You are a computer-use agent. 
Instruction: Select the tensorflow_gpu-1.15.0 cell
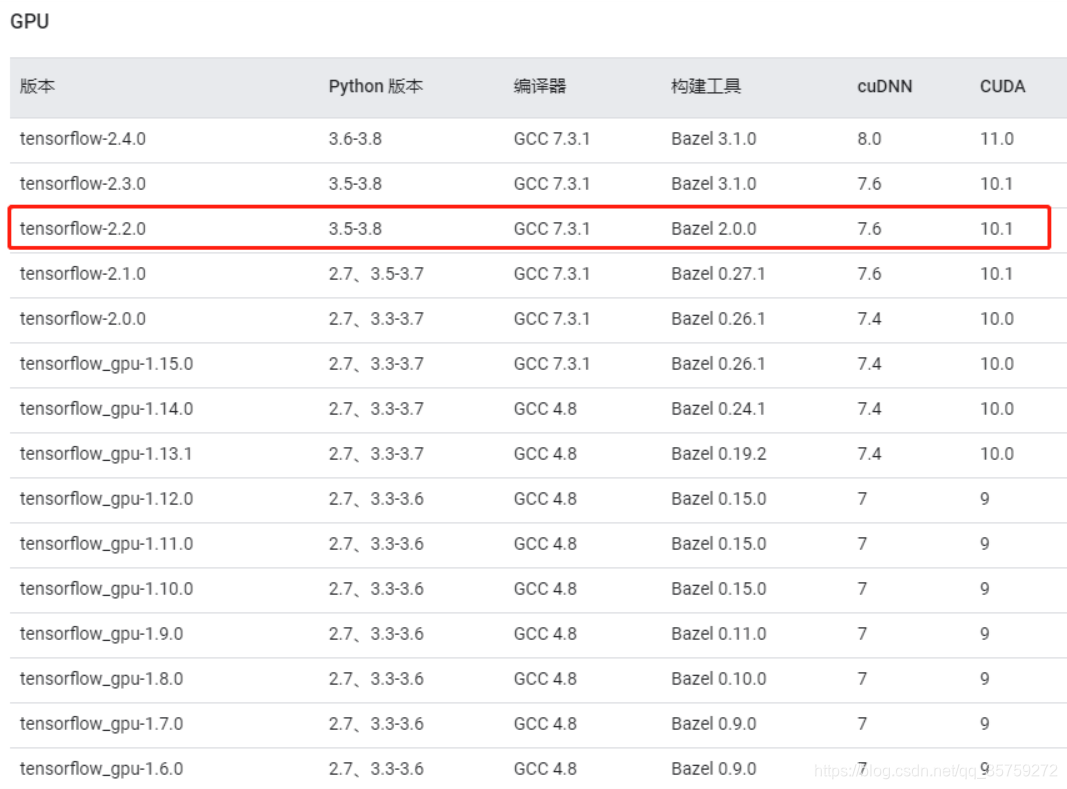coord(106,364)
